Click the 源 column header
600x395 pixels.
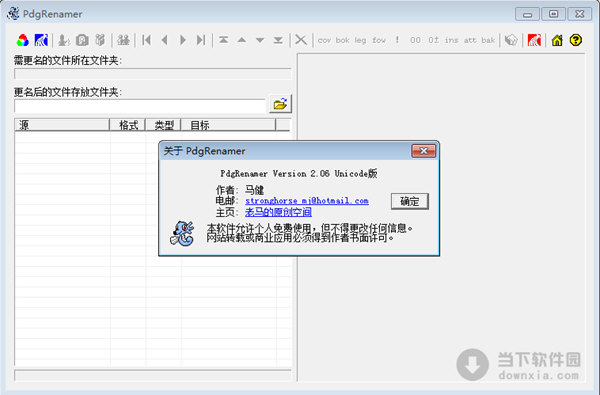[x=62, y=125]
